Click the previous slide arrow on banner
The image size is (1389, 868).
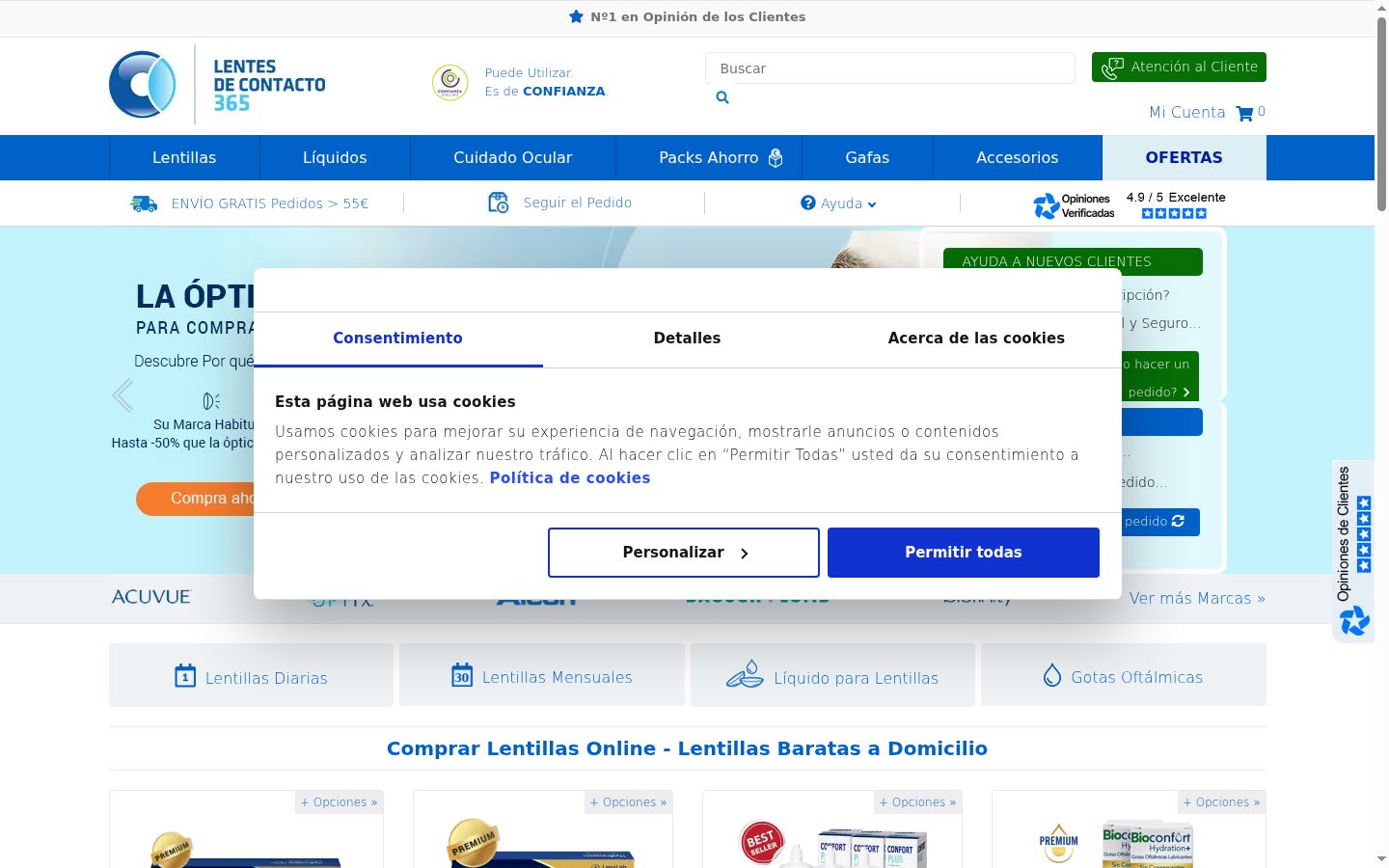click(123, 395)
